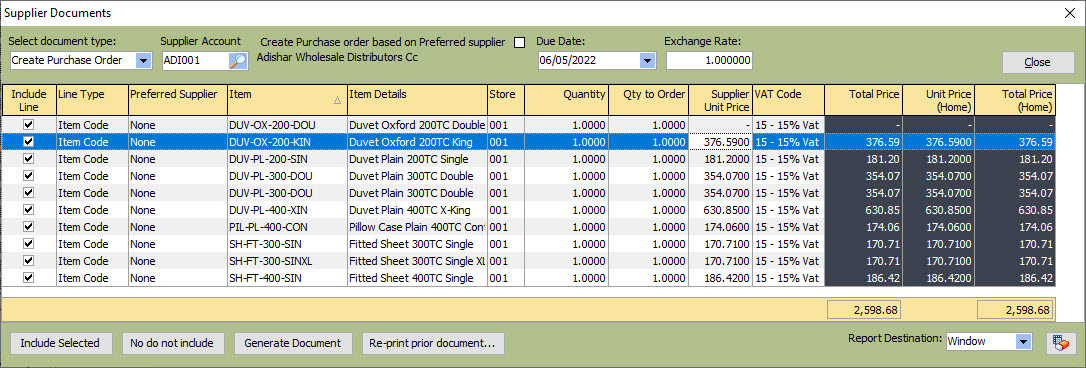Screen dimensions: 1086x368
Task: Select item cell DUV-PL-200-SIN
Action: pyautogui.click(x=287, y=159)
